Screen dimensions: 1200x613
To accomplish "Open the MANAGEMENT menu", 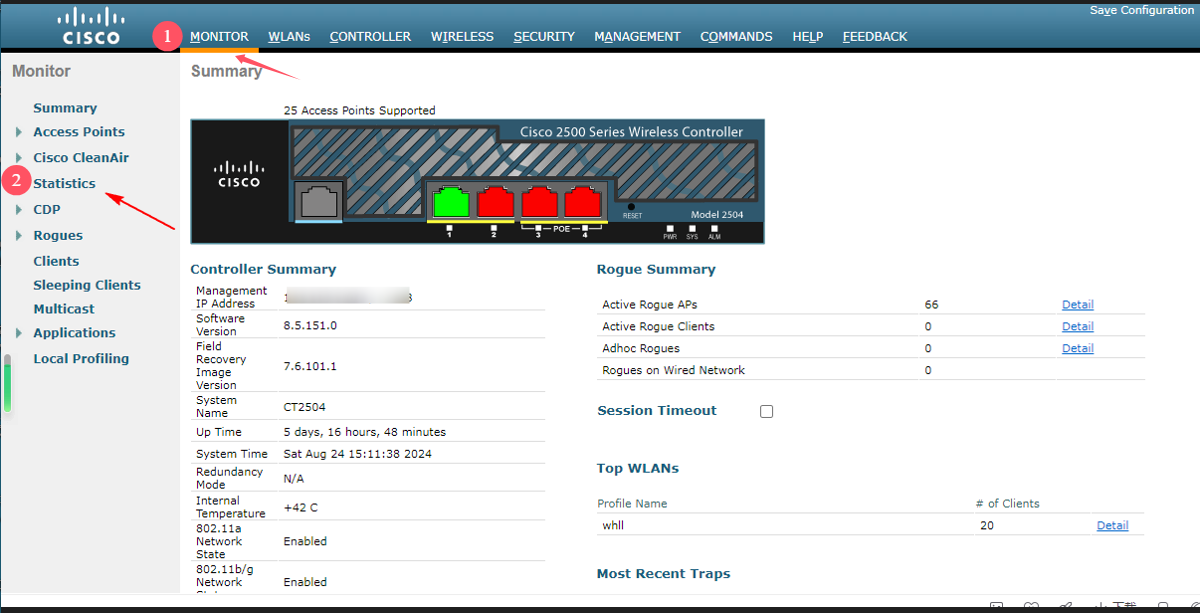I will [x=637, y=36].
